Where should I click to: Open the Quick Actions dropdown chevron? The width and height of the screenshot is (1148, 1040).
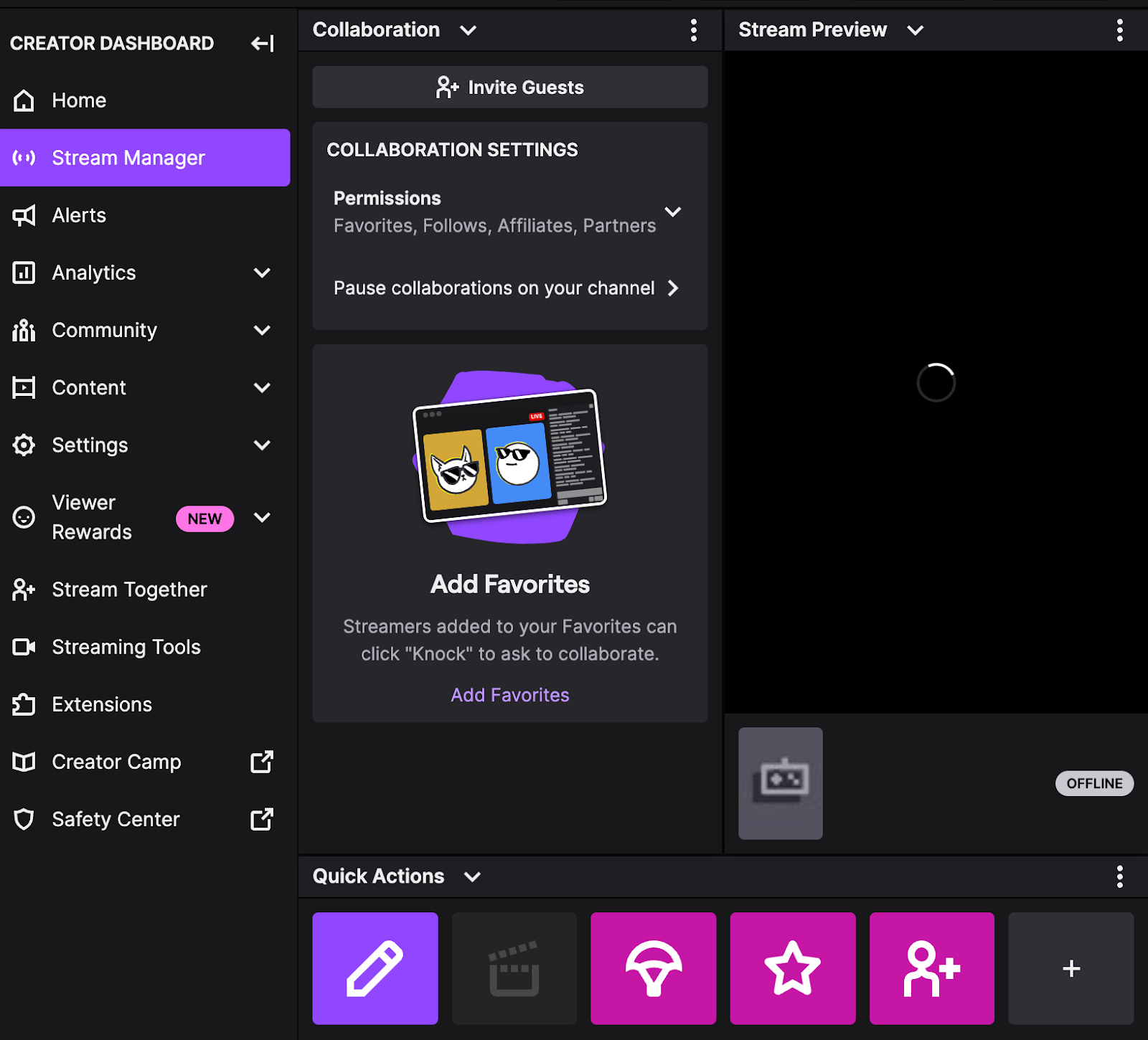(x=472, y=876)
